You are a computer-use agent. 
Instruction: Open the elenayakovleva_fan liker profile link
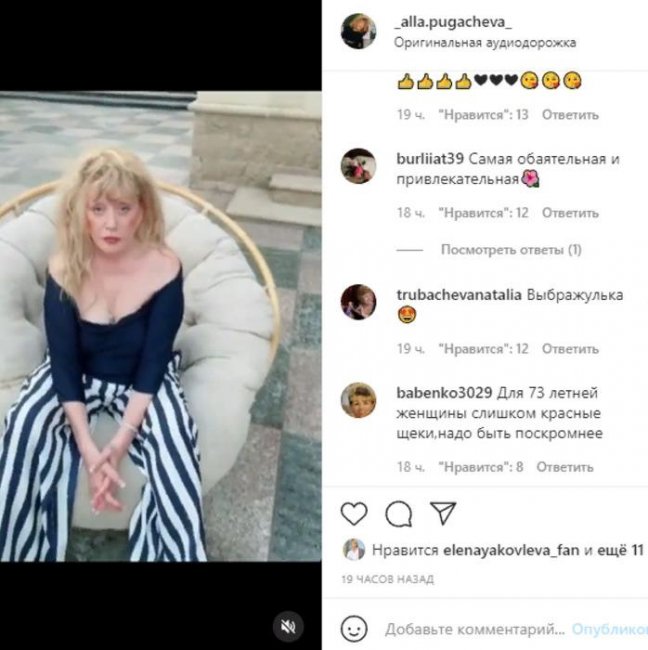click(511, 550)
